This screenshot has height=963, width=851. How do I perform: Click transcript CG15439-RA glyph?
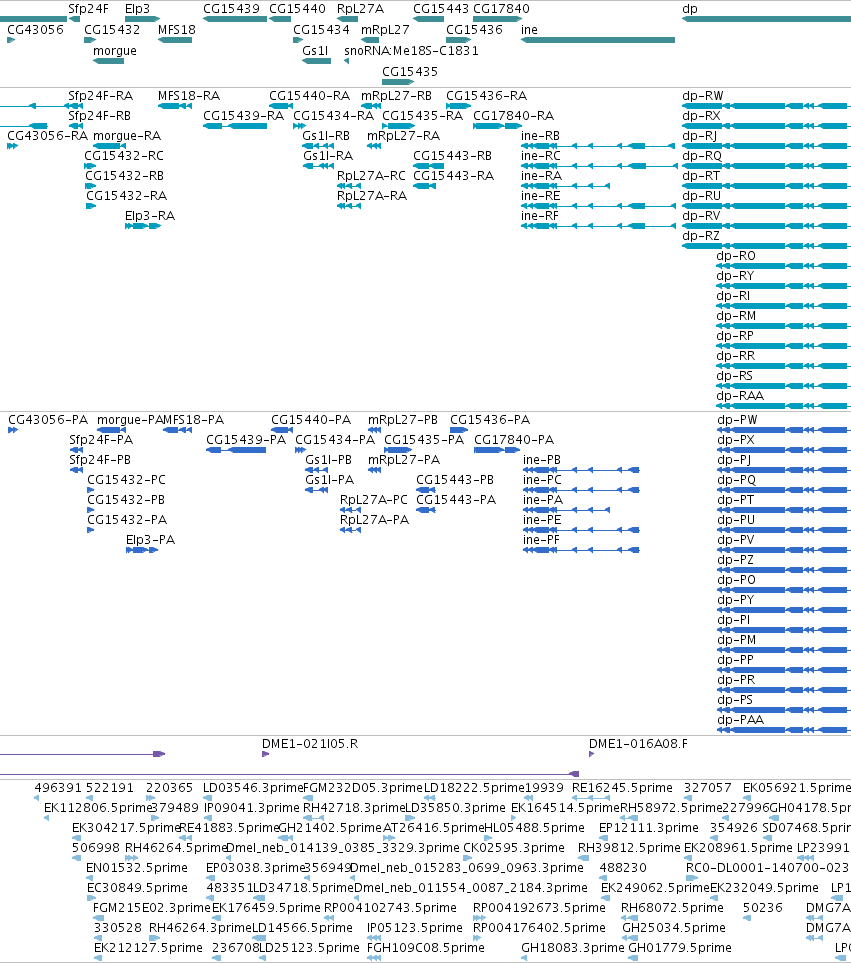(x=235, y=126)
